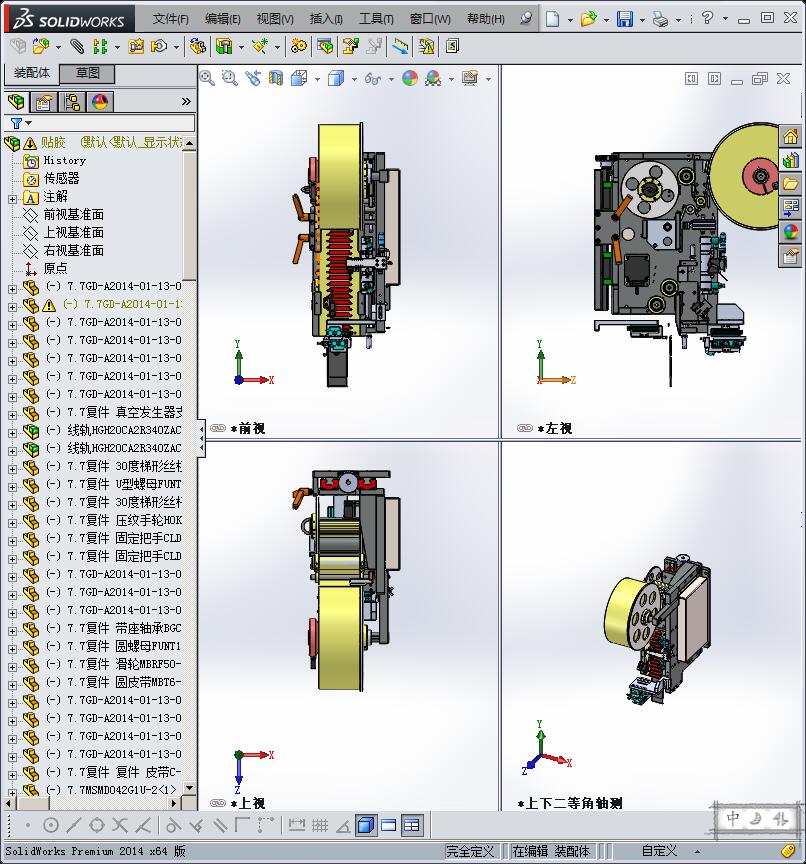Click the Move Component icon
This screenshot has width=806, height=864.
[159, 46]
